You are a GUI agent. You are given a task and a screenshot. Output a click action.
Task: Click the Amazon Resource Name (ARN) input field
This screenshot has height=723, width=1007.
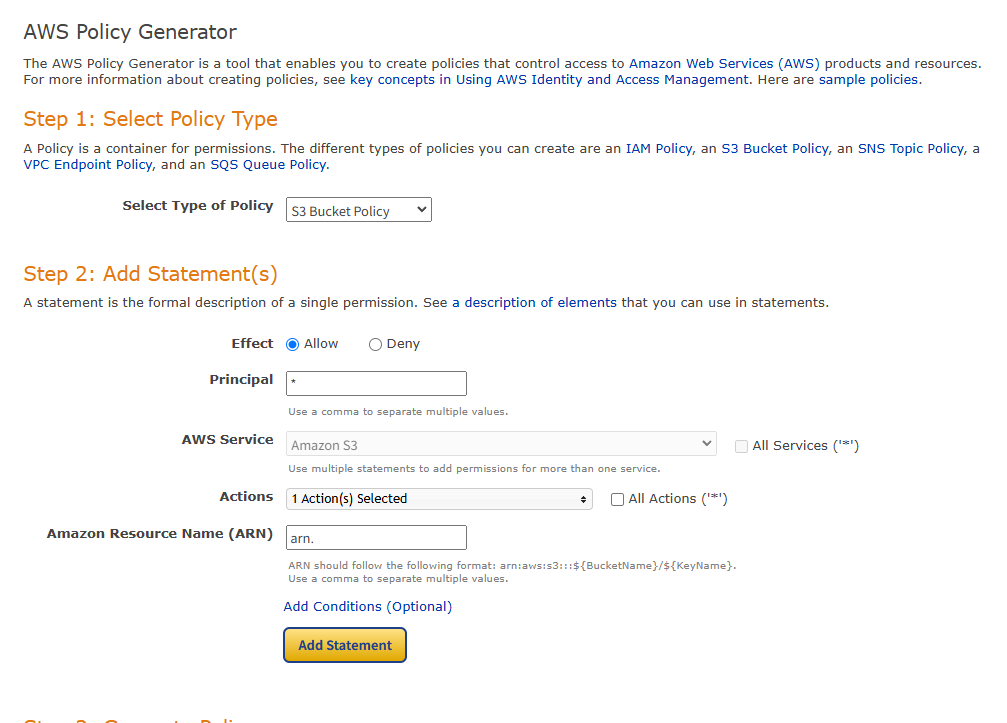coord(376,537)
